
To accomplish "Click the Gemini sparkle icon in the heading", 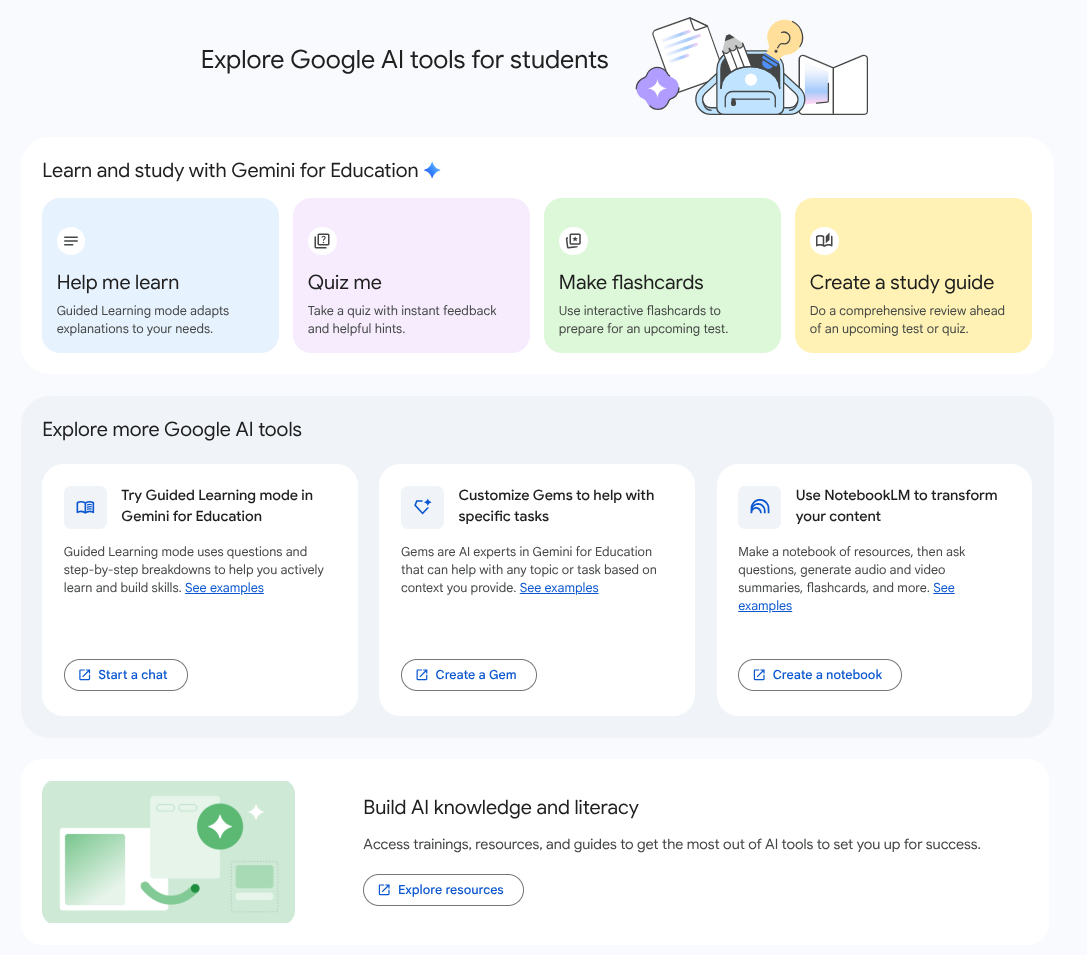I will 431,169.
